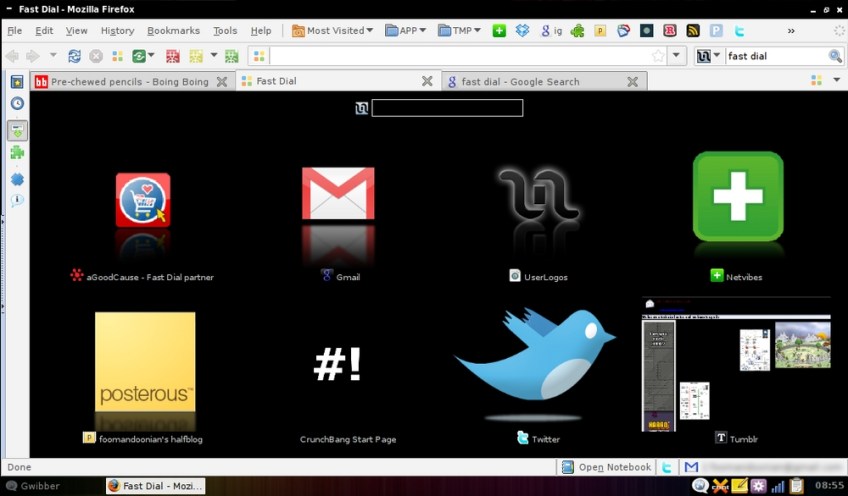Click the page info sidebar icon
Screen dimensions: 848x496
(x=17, y=200)
